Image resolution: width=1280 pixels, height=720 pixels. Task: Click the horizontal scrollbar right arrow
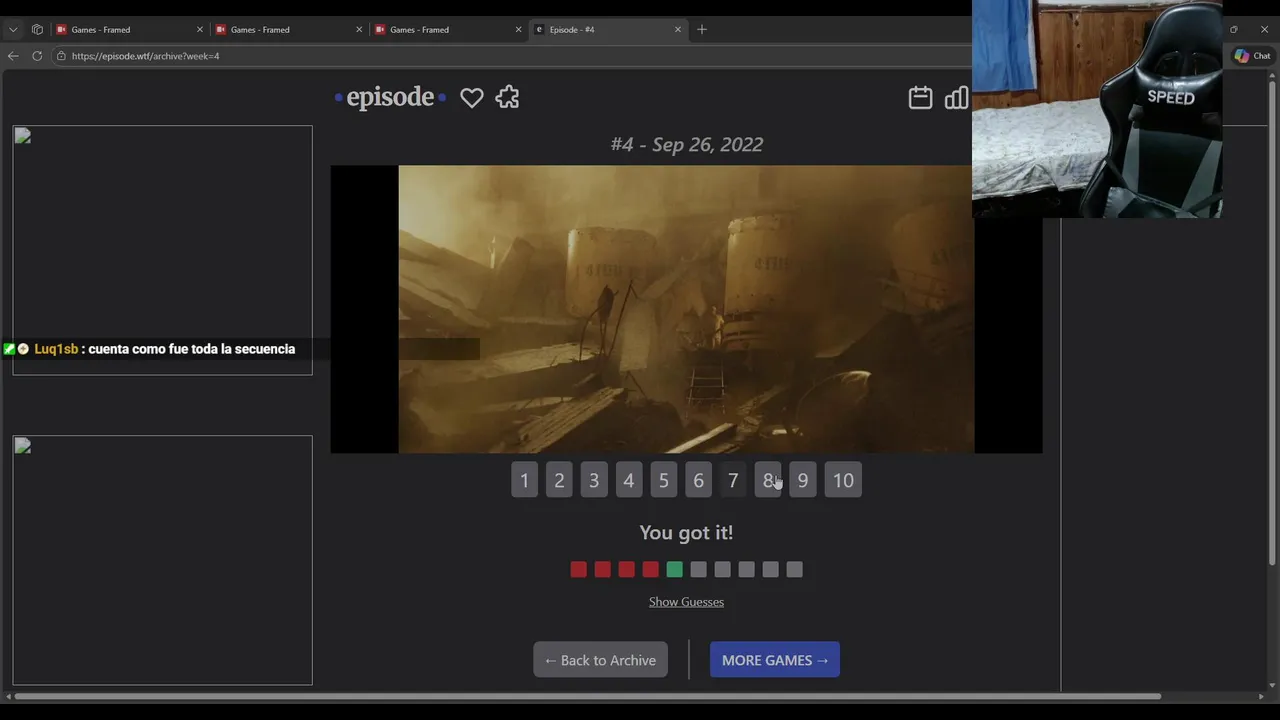1260,696
